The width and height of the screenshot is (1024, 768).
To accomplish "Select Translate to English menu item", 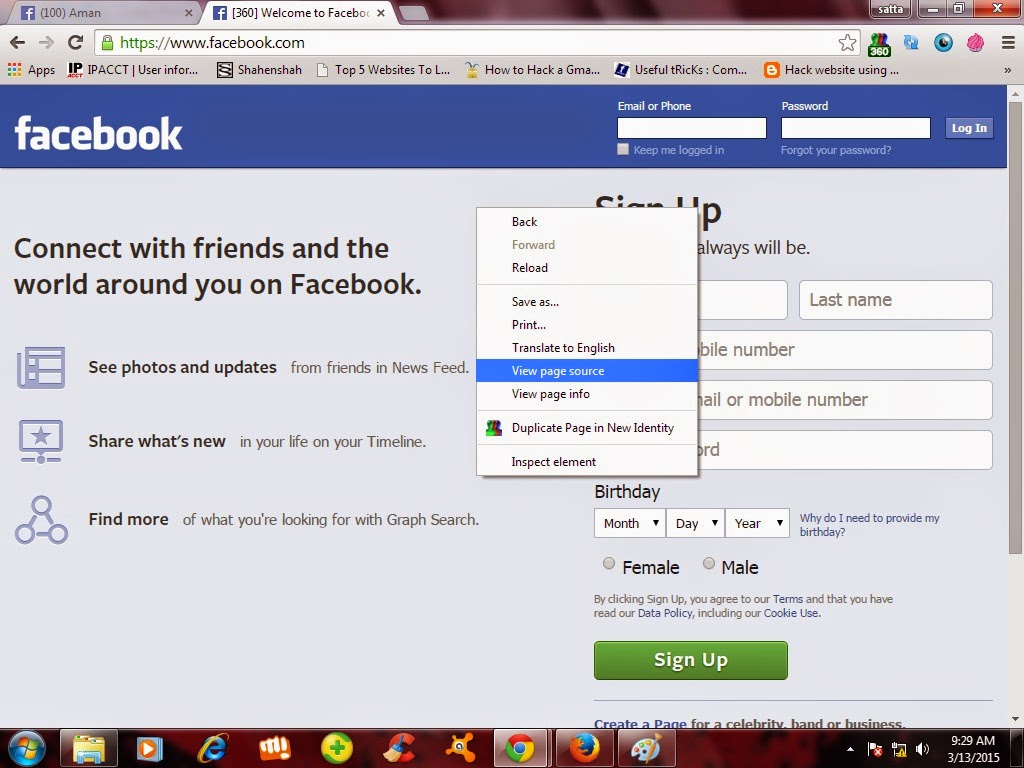I will coord(587,347).
